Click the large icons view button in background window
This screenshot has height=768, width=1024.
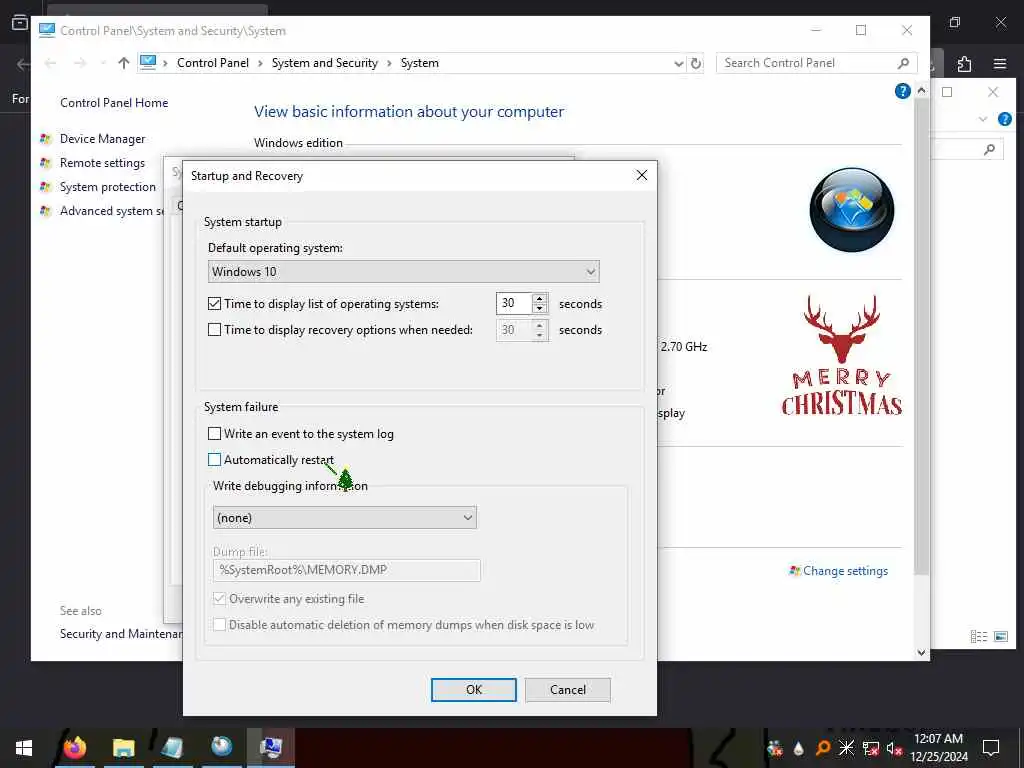(1001, 636)
